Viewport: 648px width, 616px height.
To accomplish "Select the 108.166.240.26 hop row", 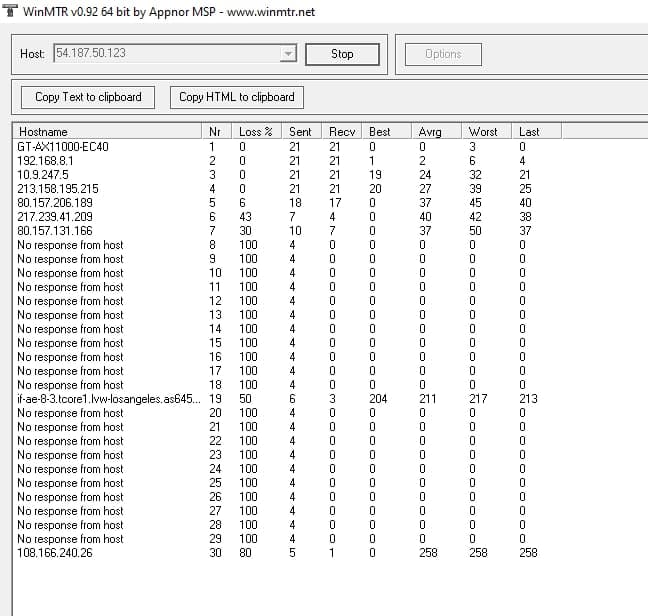I will point(55,553).
